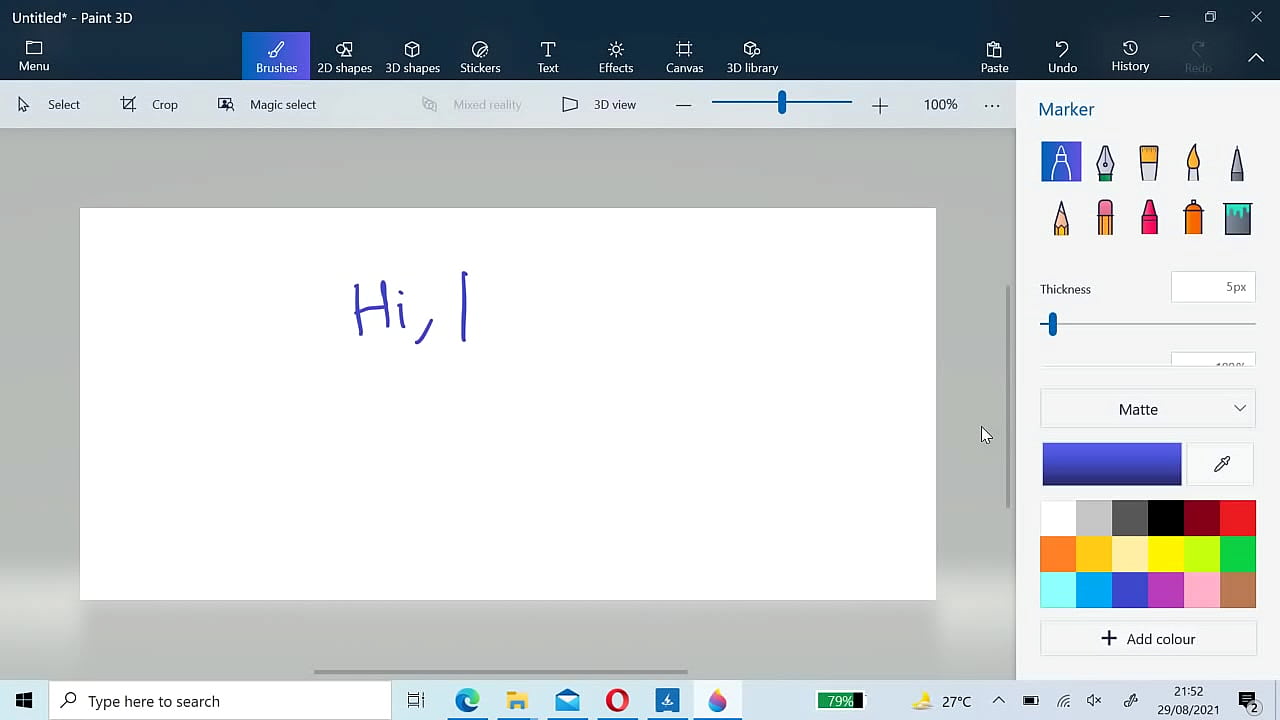The image size is (1280, 720).
Task: Collapse the ribbon with the chevron arrow
Action: pos(1256,58)
